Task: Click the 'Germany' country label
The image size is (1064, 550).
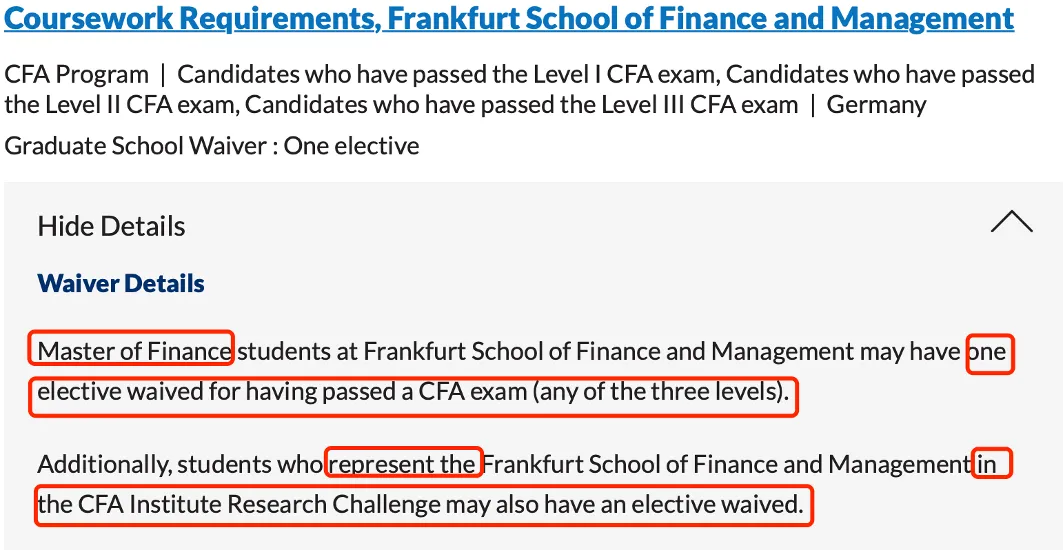Action: click(876, 105)
